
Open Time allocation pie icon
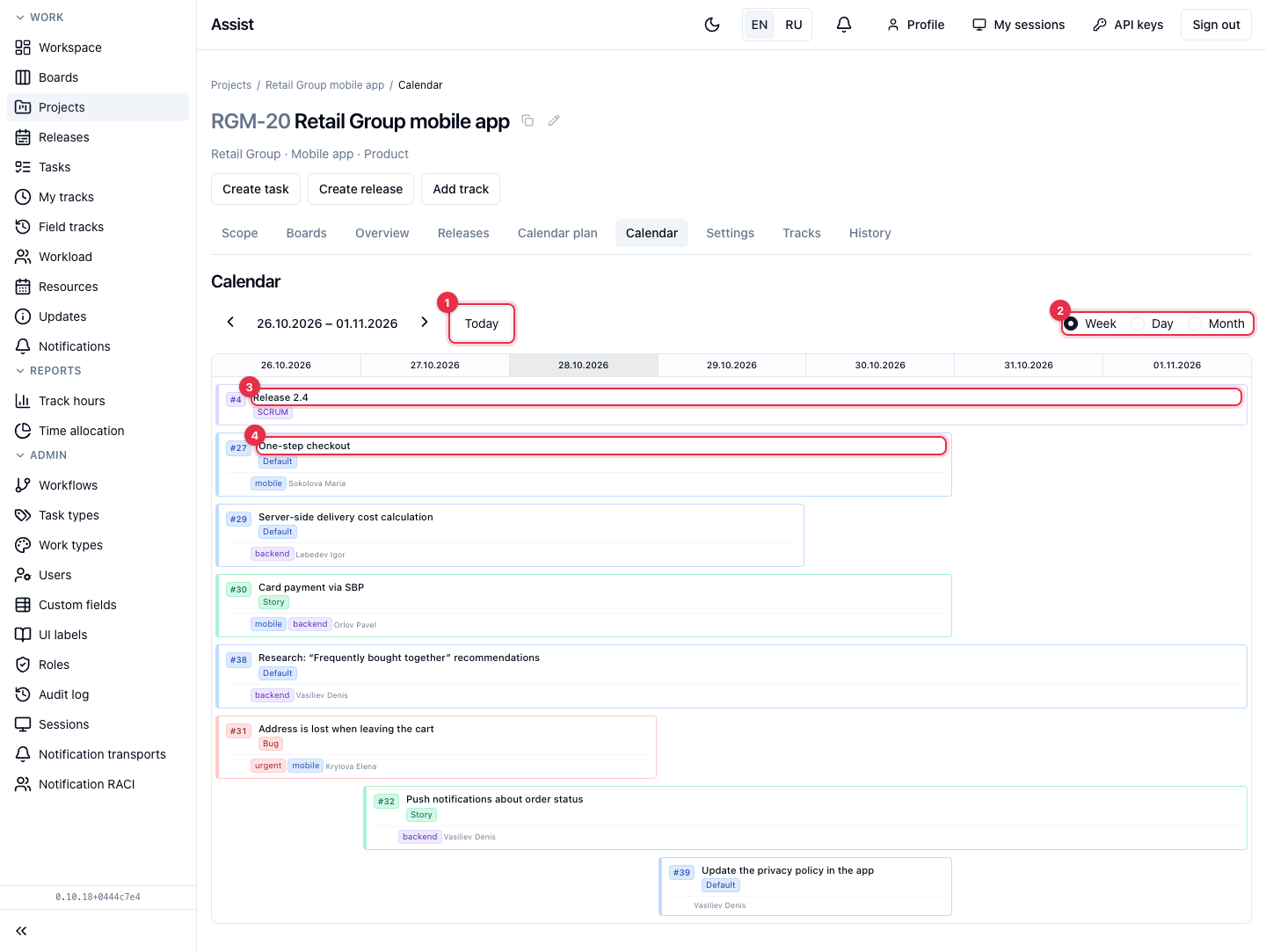click(23, 431)
